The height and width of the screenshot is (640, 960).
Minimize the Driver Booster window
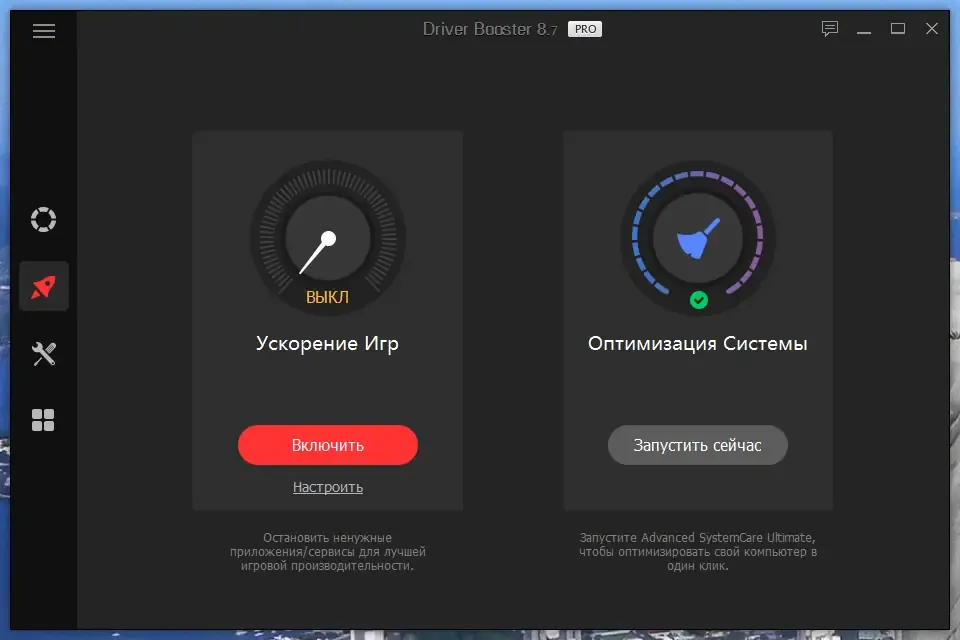click(864, 29)
